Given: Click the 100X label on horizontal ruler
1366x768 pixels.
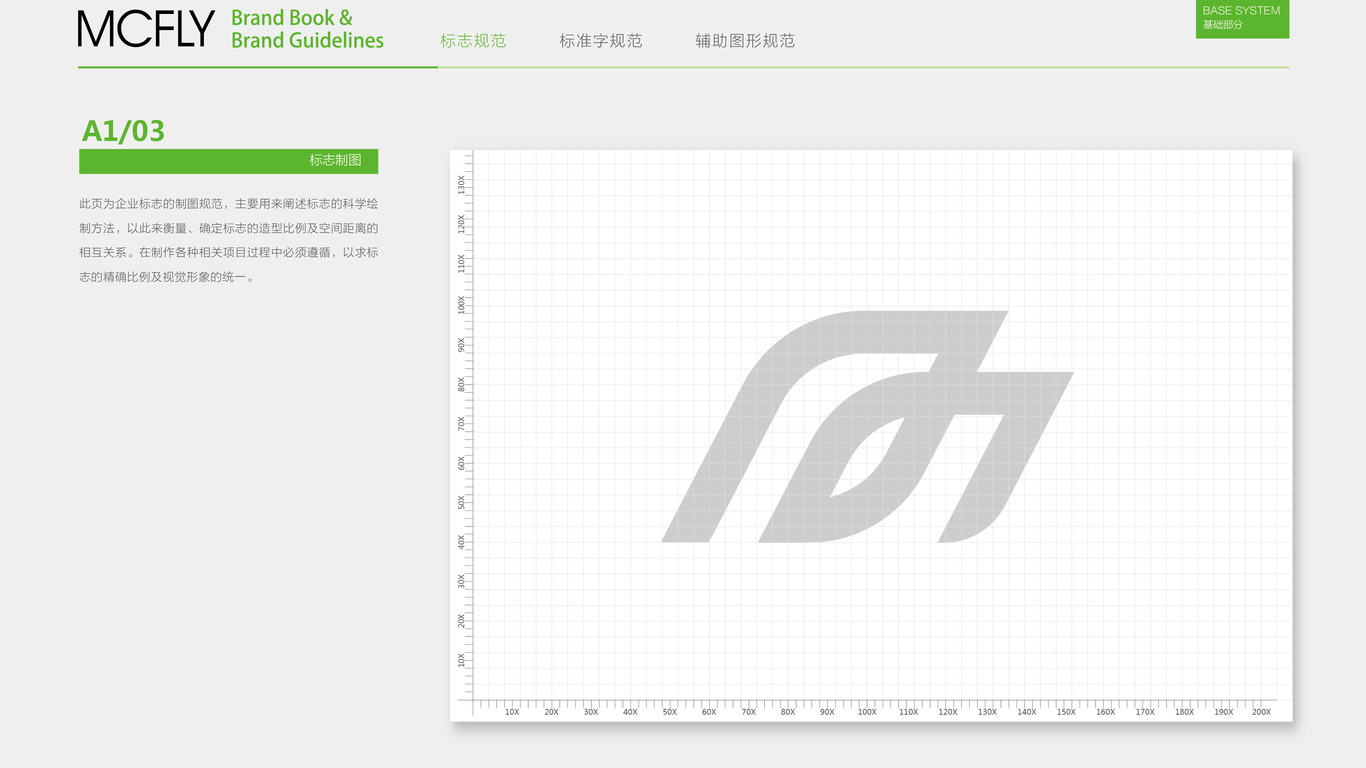Looking at the screenshot, I should 867,712.
